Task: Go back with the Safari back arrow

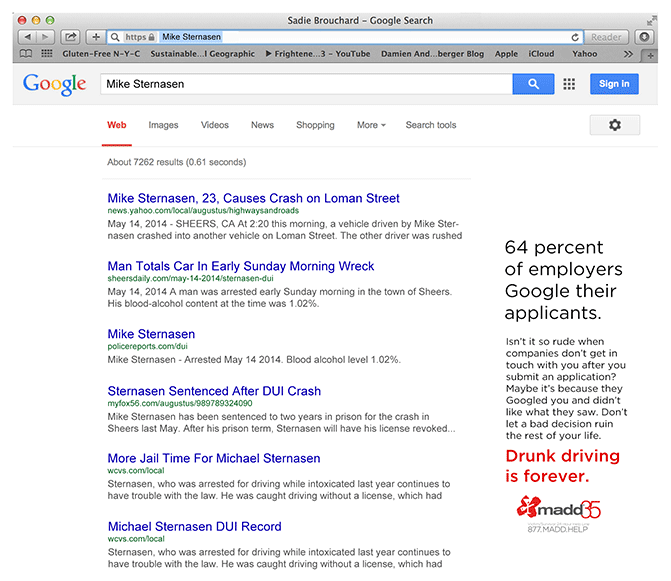Action: tap(27, 37)
